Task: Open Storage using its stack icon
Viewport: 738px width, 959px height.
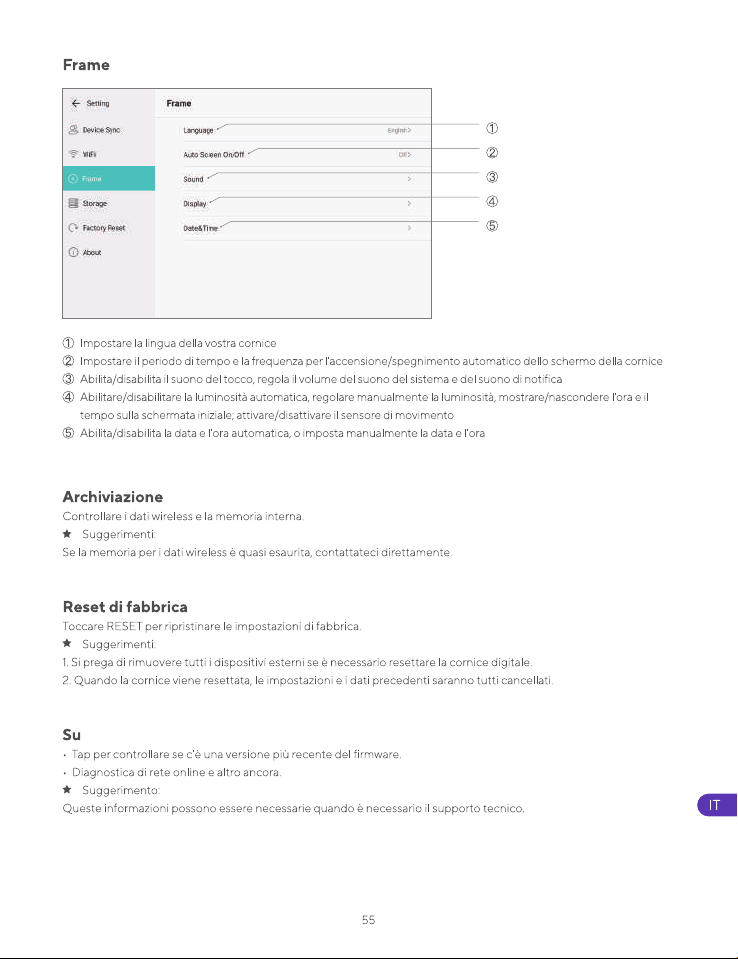Action: [73, 203]
